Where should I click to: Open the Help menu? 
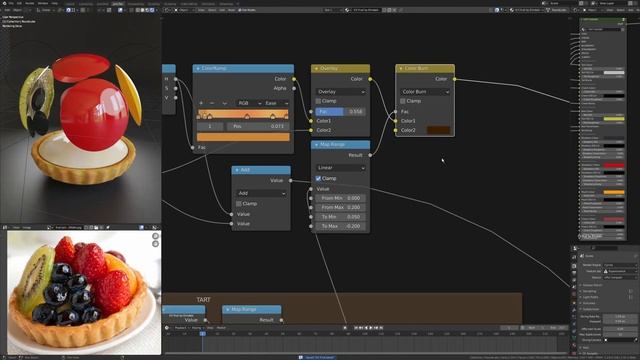click(x=54, y=3)
